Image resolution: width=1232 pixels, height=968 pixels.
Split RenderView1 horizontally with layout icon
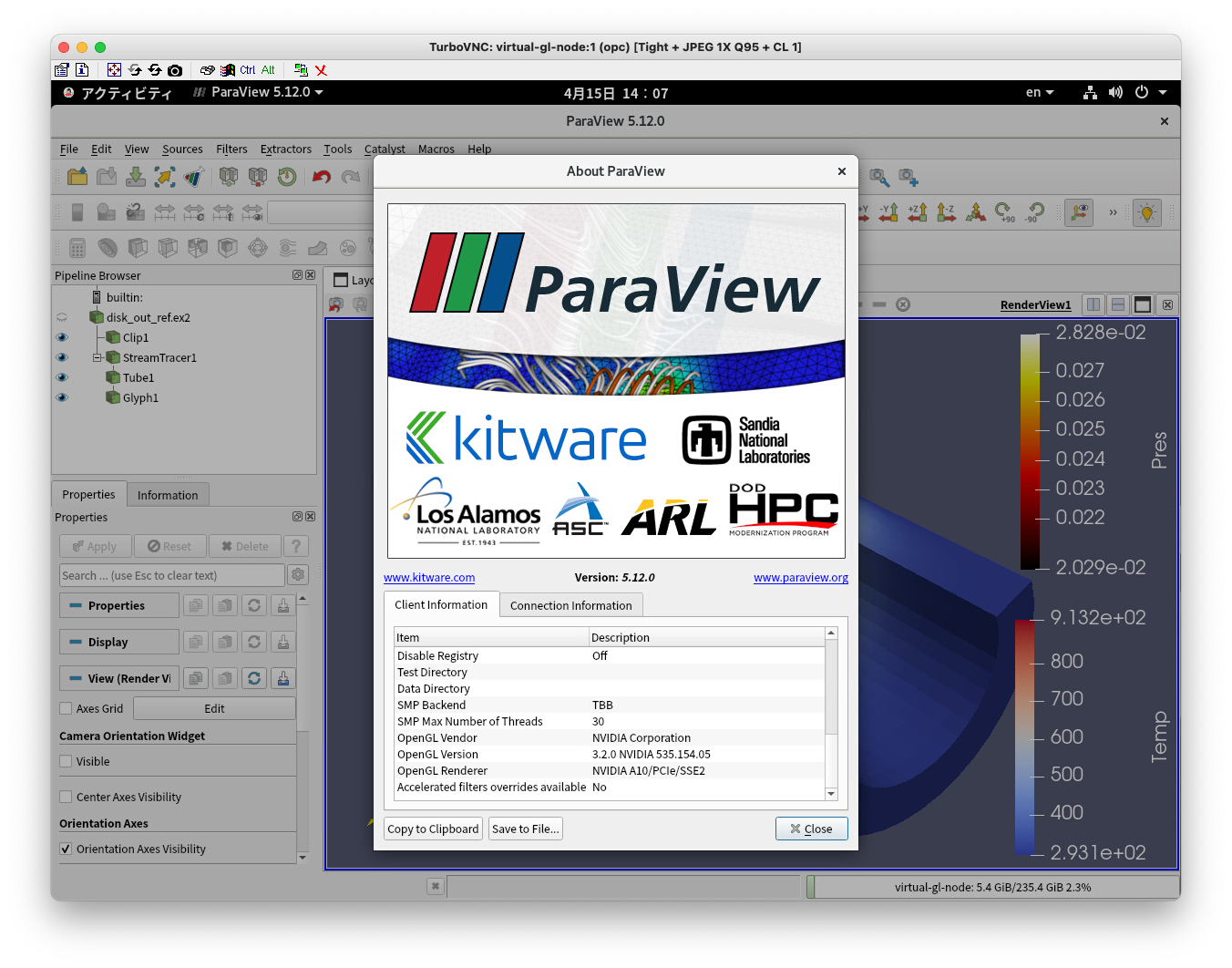[x=1093, y=304]
